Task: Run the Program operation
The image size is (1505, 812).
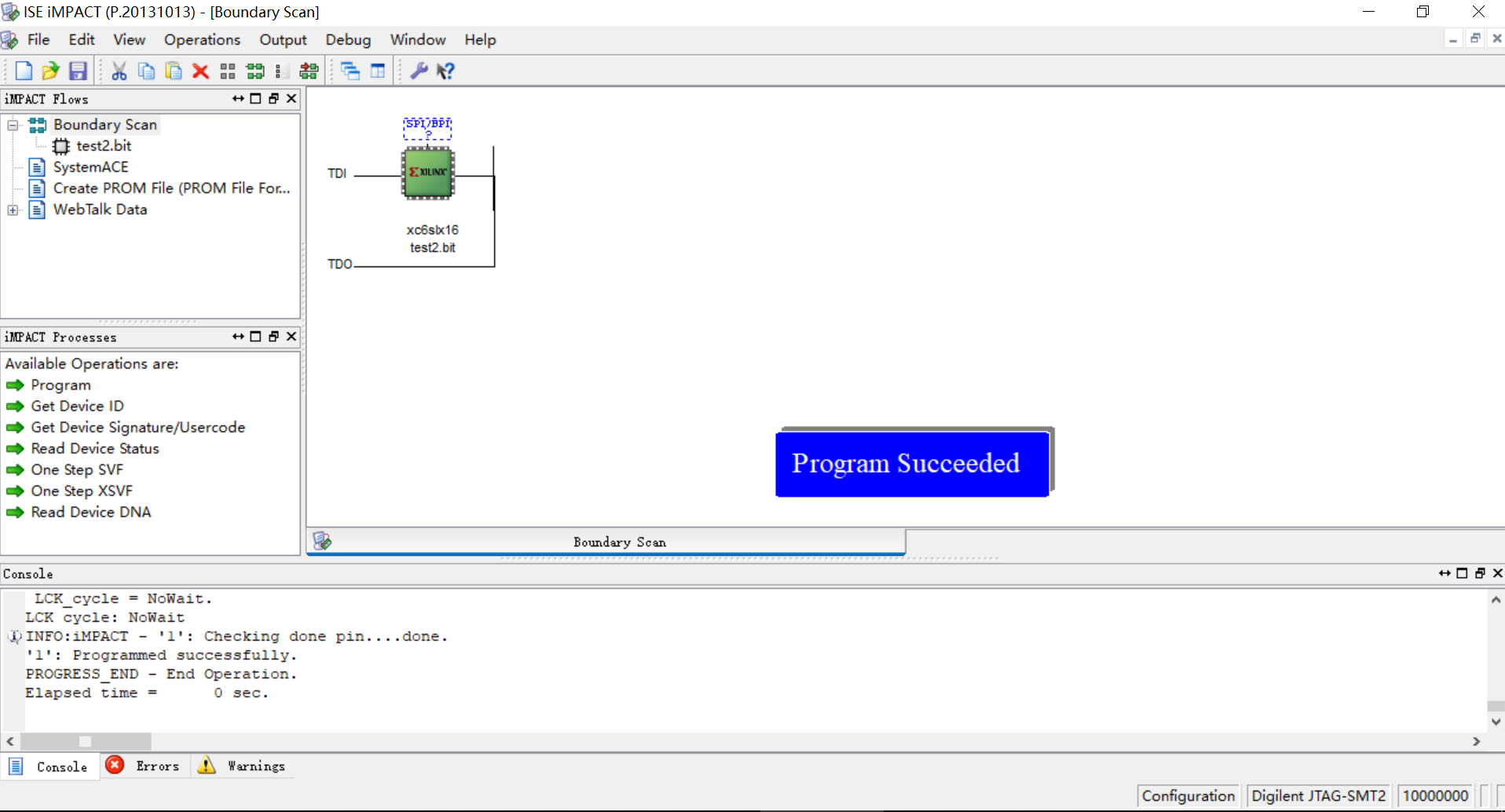Action: [x=60, y=385]
